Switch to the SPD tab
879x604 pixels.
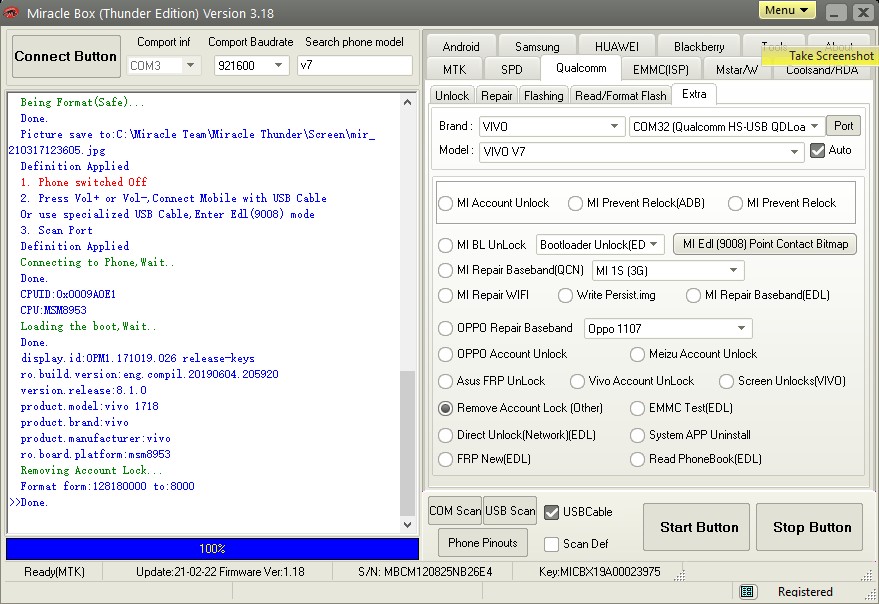pos(511,70)
